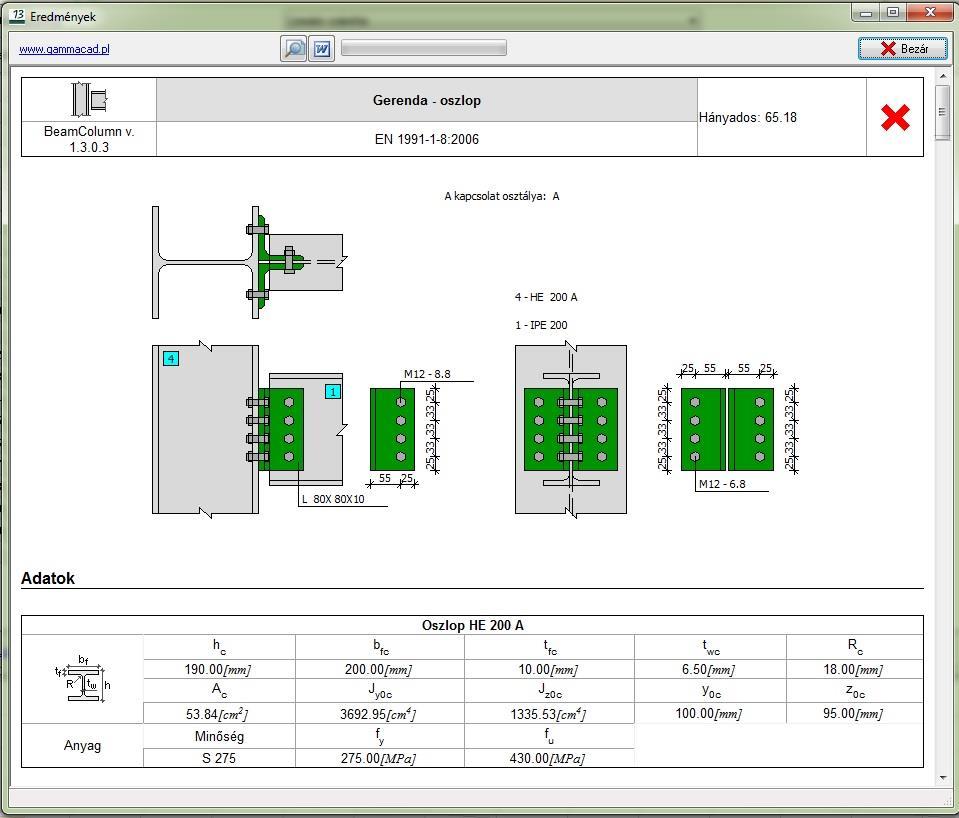Click the "L 80X 80X10" angle label

pyautogui.click(x=333, y=499)
